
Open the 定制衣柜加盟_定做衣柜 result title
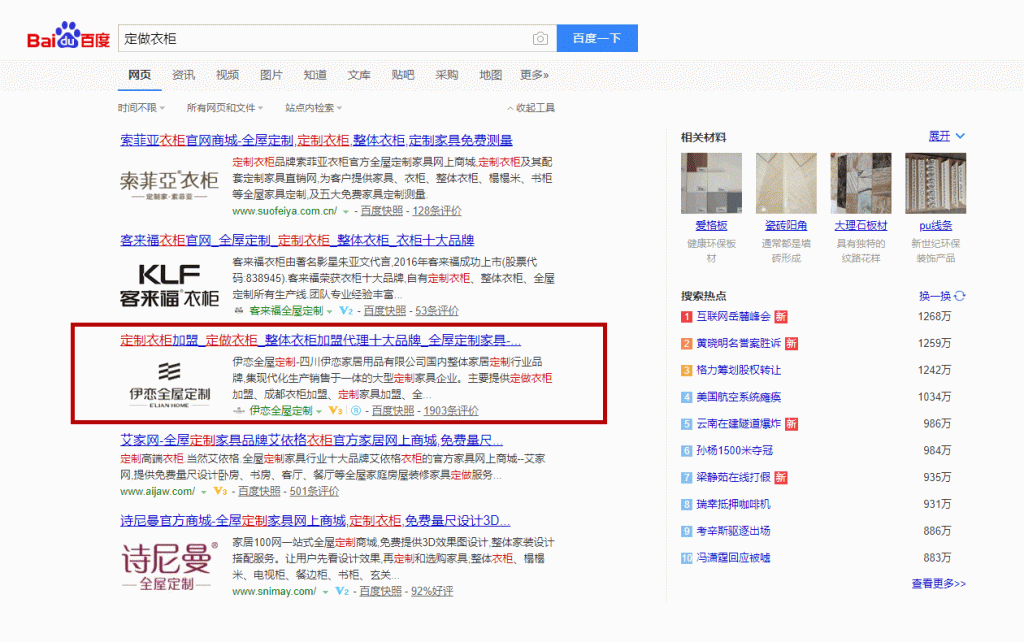point(321,340)
